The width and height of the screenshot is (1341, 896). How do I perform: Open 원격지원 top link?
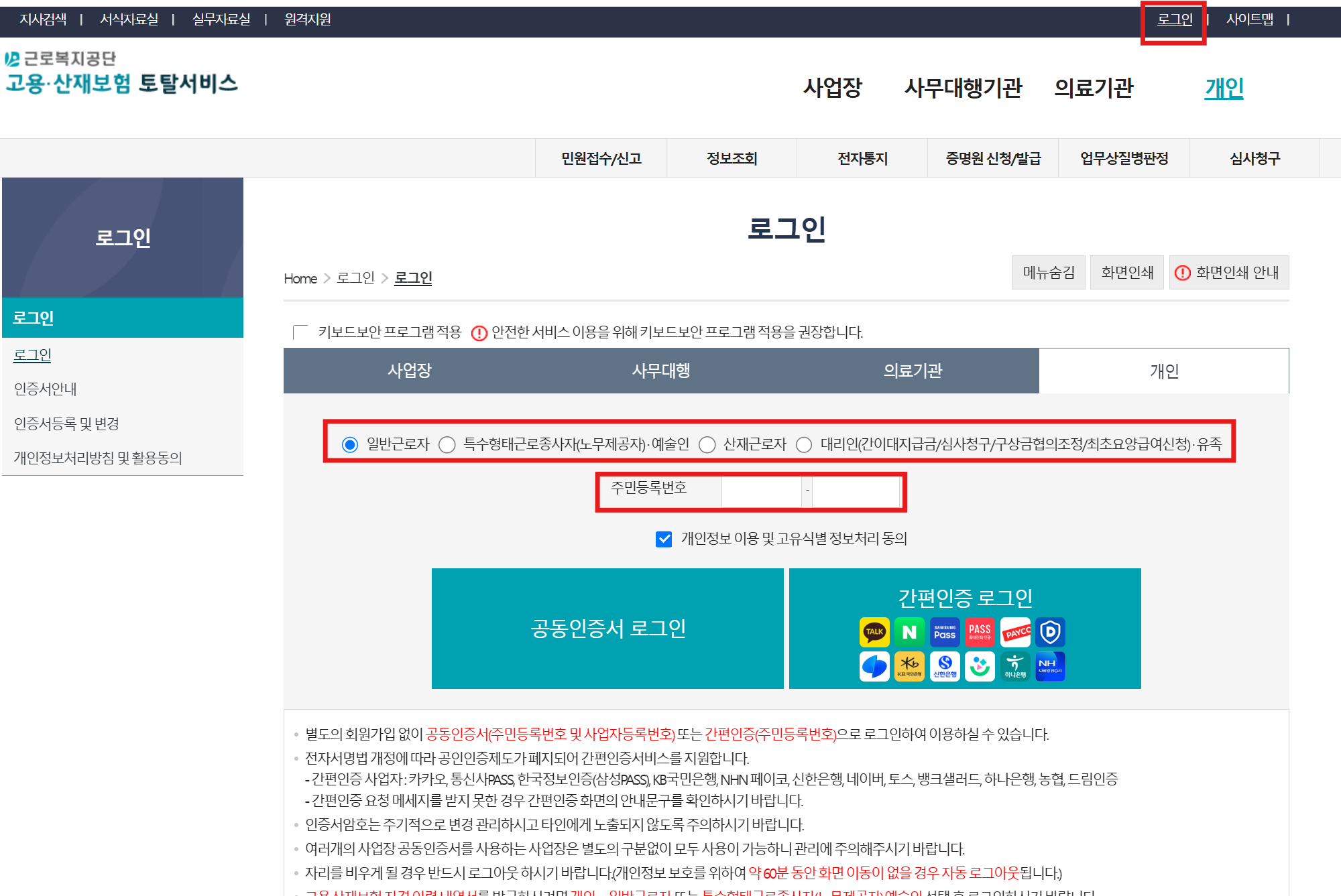tap(308, 19)
